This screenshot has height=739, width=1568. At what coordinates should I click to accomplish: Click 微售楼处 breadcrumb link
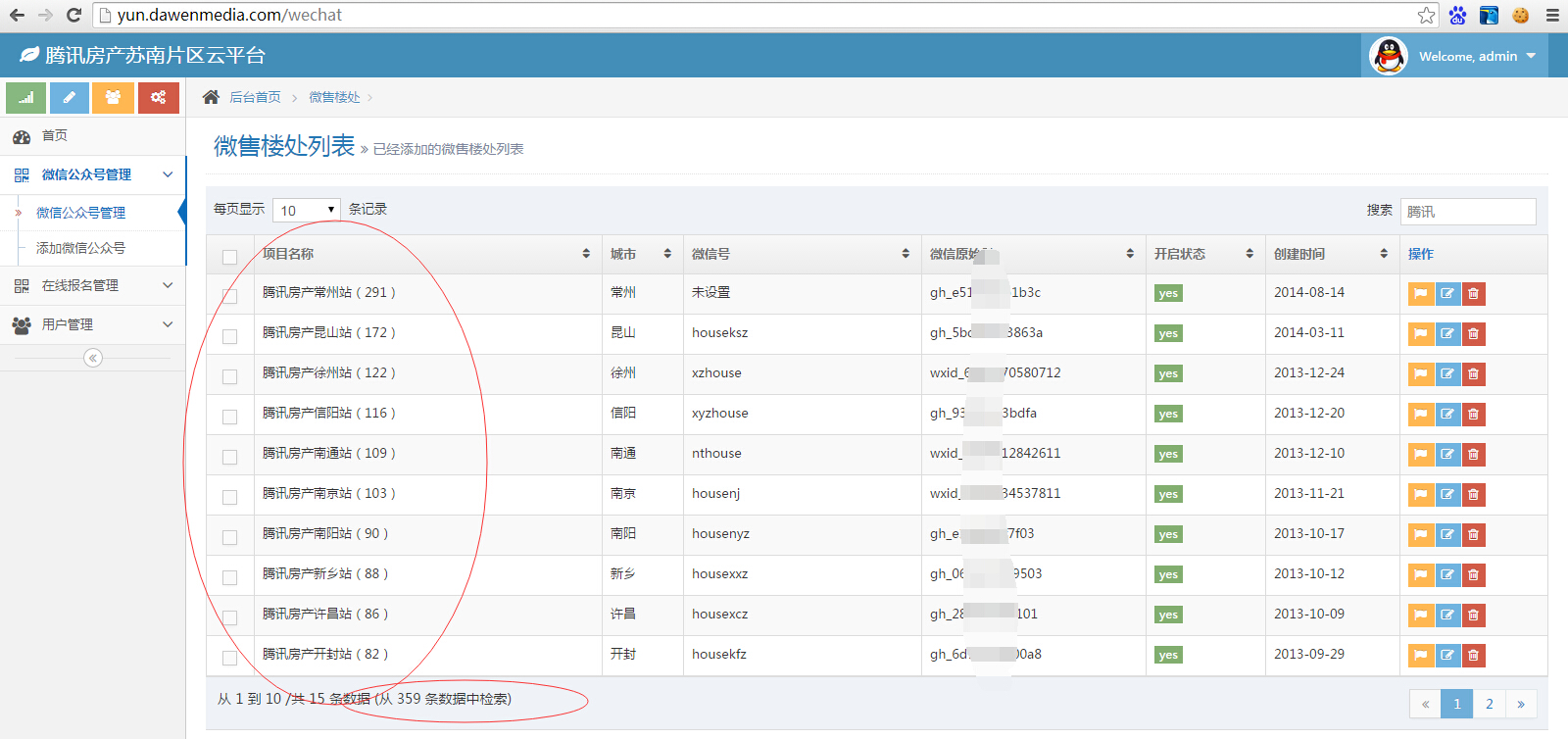pyautogui.click(x=334, y=97)
